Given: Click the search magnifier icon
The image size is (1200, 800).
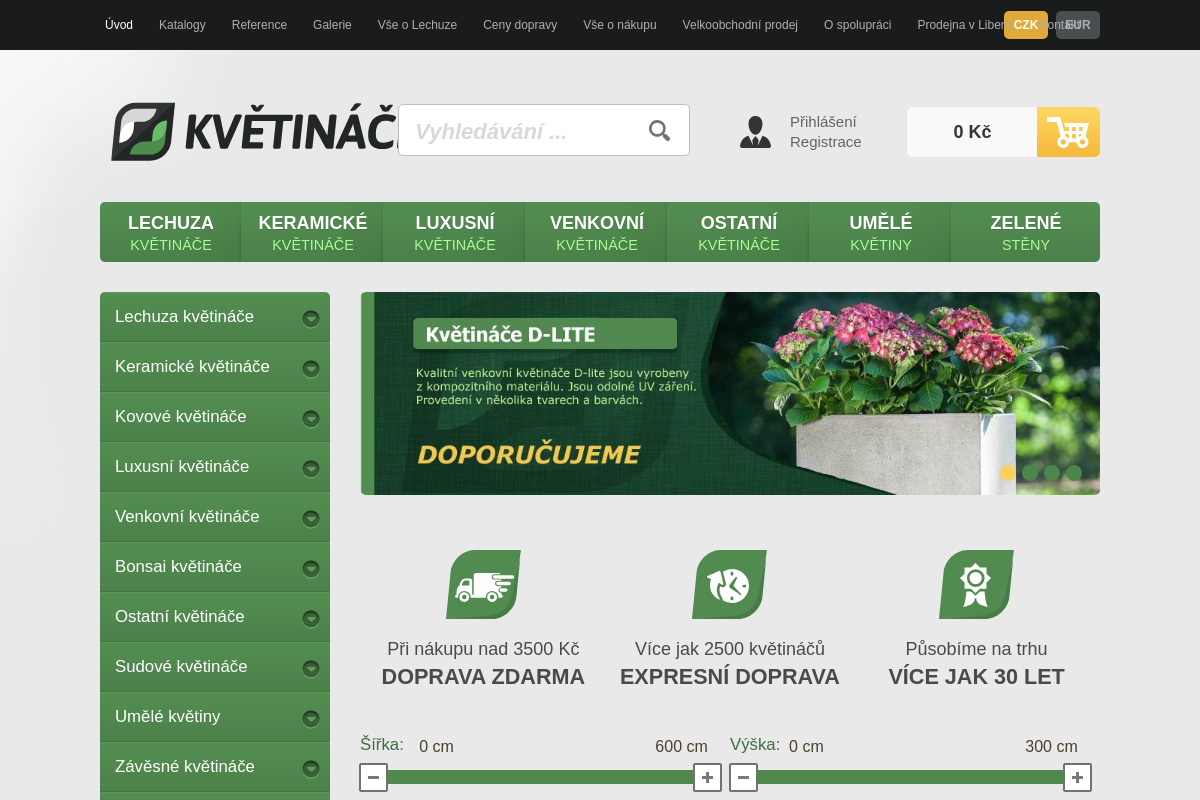Looking at the screenshot, I should pos(659,130).
